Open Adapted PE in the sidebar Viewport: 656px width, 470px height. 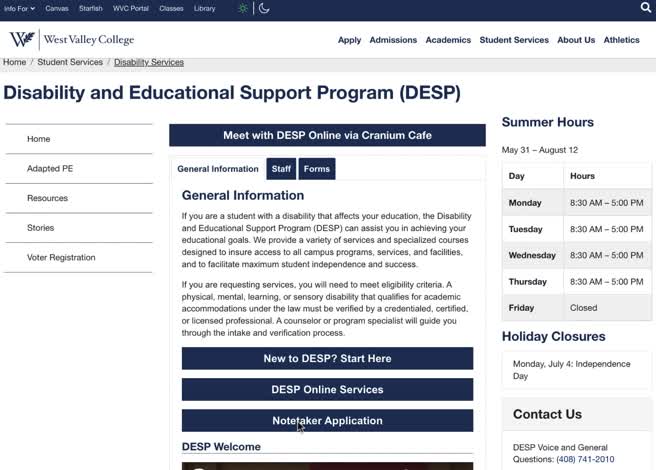coord(50,168)
